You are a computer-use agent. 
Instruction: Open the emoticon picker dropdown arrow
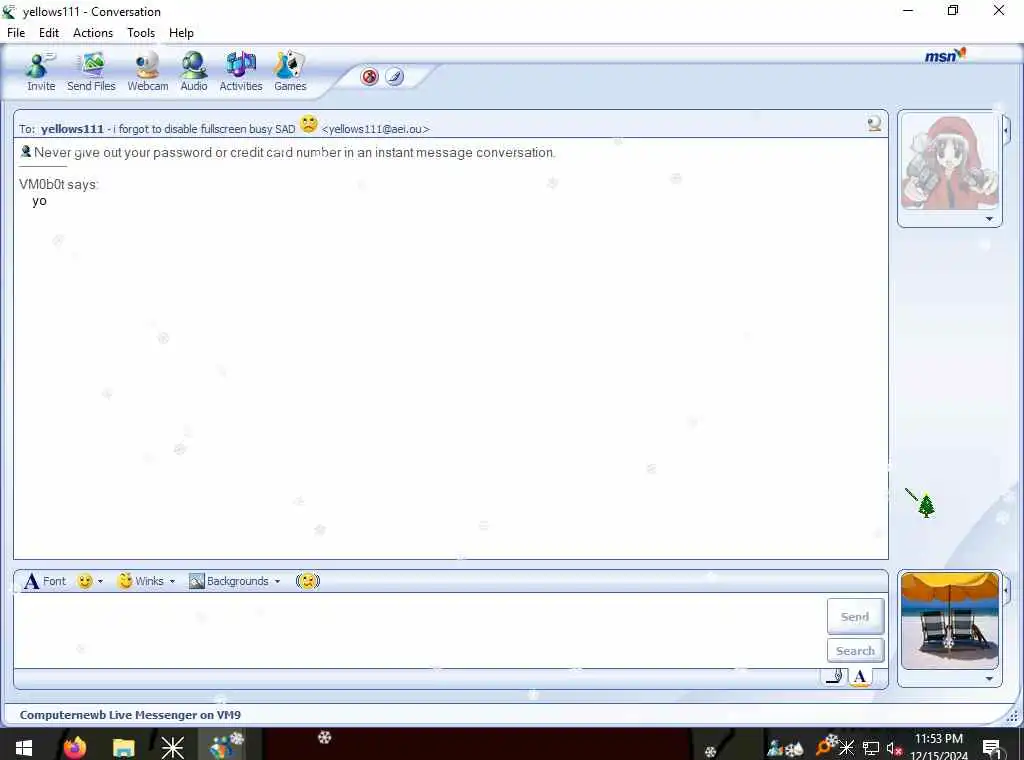[x=101, y=581]
